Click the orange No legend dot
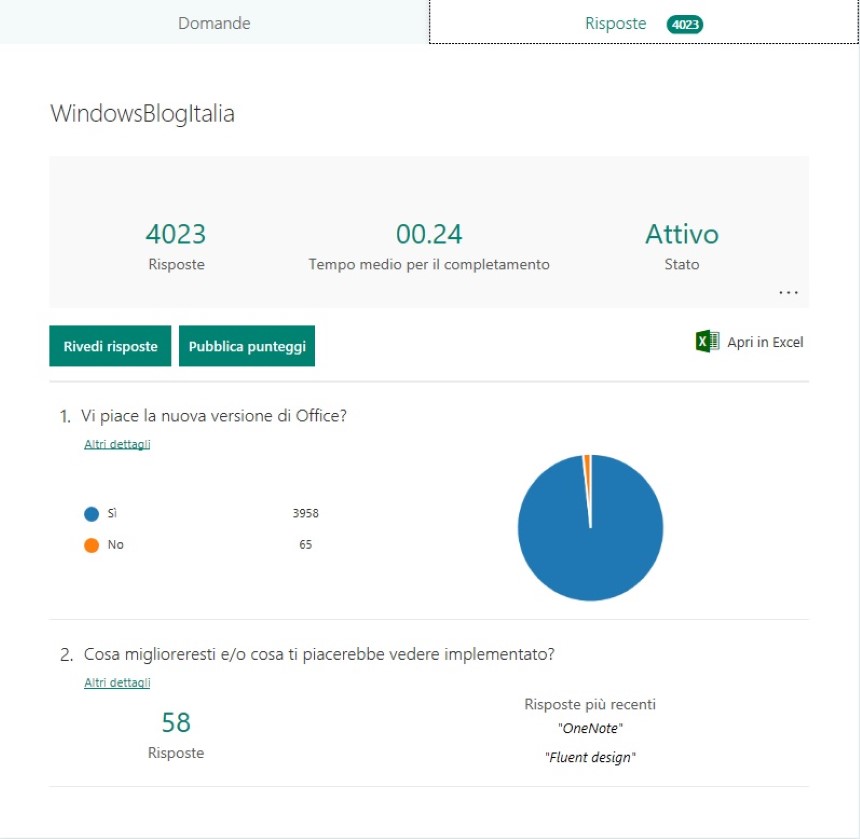 (x=92, y=545)
